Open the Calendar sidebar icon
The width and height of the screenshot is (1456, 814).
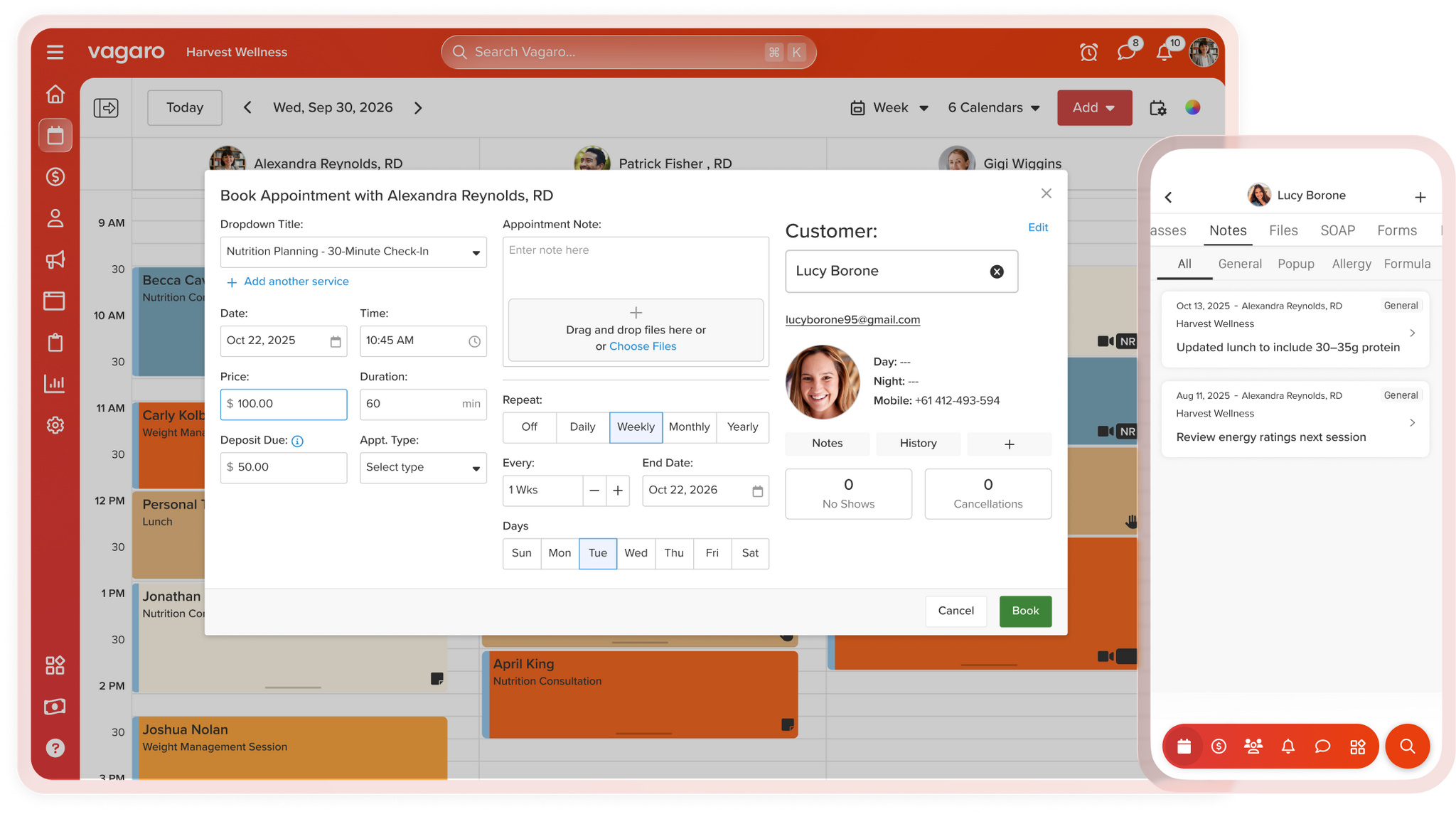tap(55, 135)
